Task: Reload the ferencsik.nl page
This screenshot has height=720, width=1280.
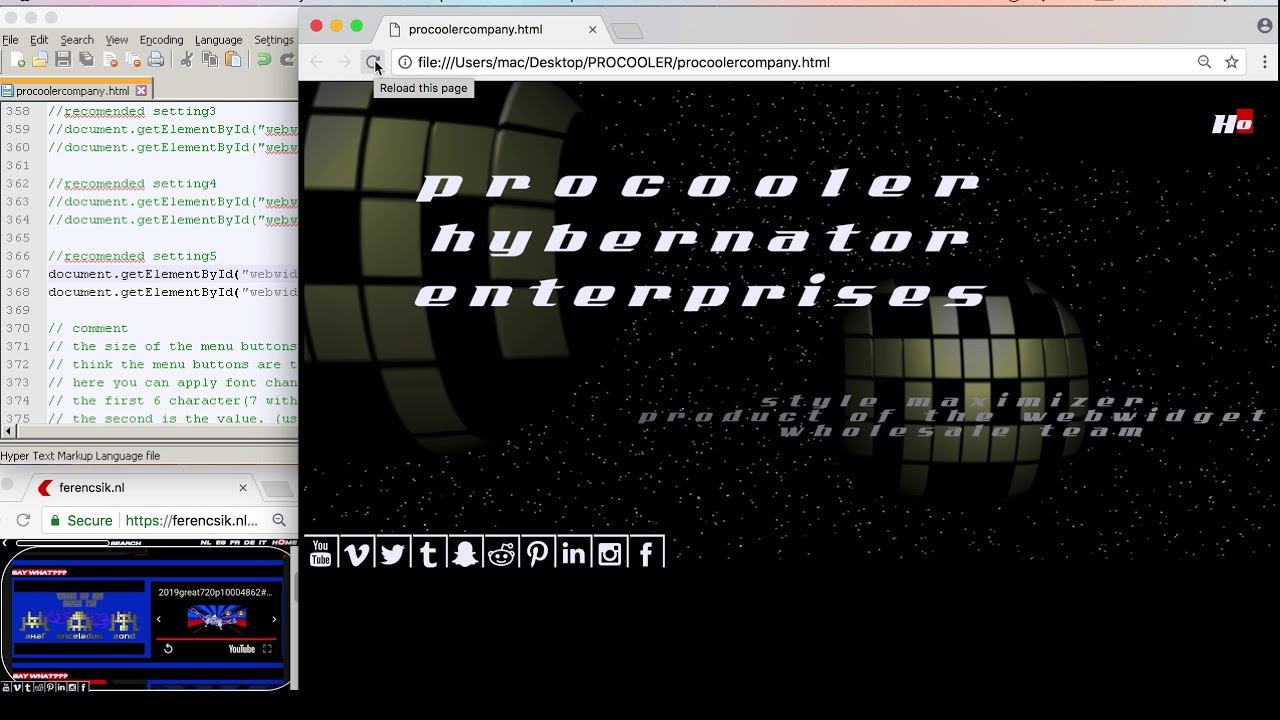Action: pos(23,520)
